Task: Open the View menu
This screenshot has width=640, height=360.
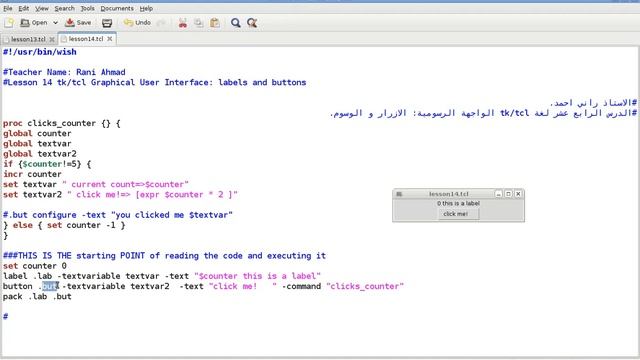Action: click(42, 8)
